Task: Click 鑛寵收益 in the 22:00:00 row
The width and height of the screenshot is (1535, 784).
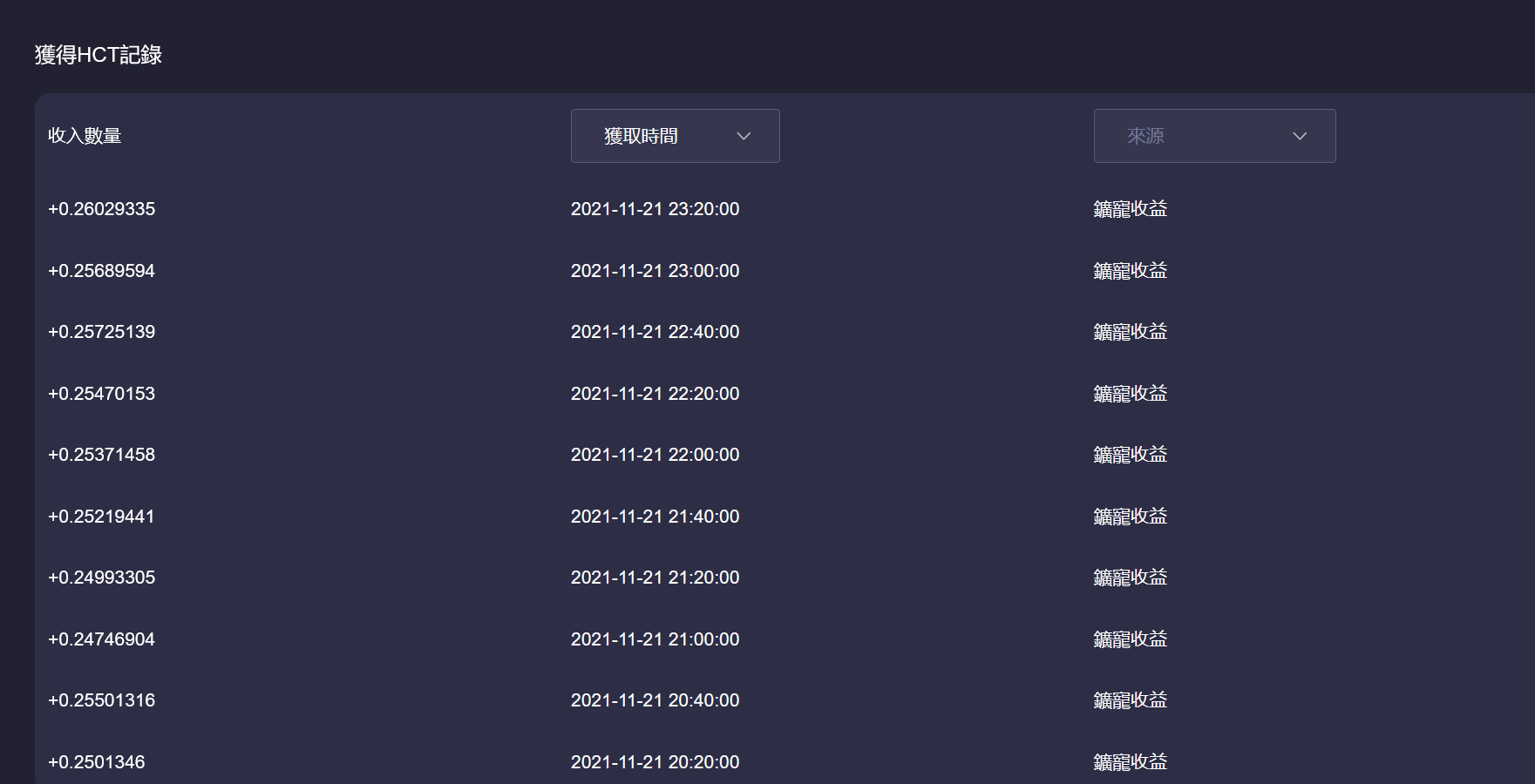Action: click(x=1131, y=455)
